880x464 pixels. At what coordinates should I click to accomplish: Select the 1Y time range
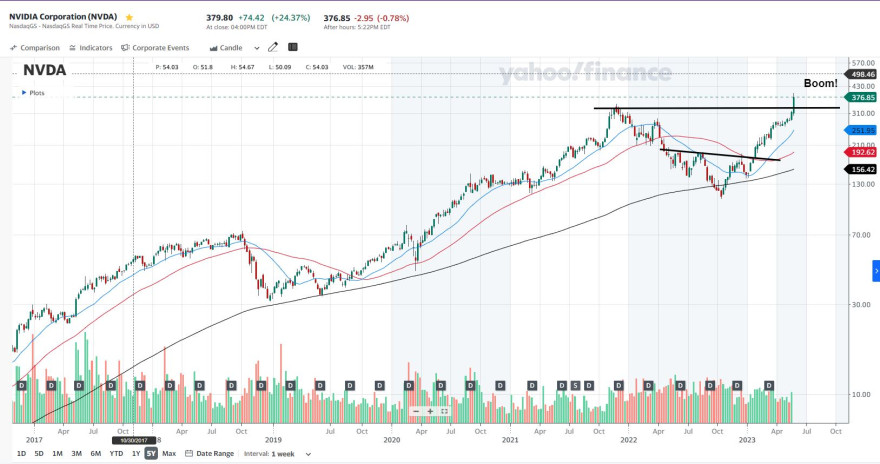(136, 453)
